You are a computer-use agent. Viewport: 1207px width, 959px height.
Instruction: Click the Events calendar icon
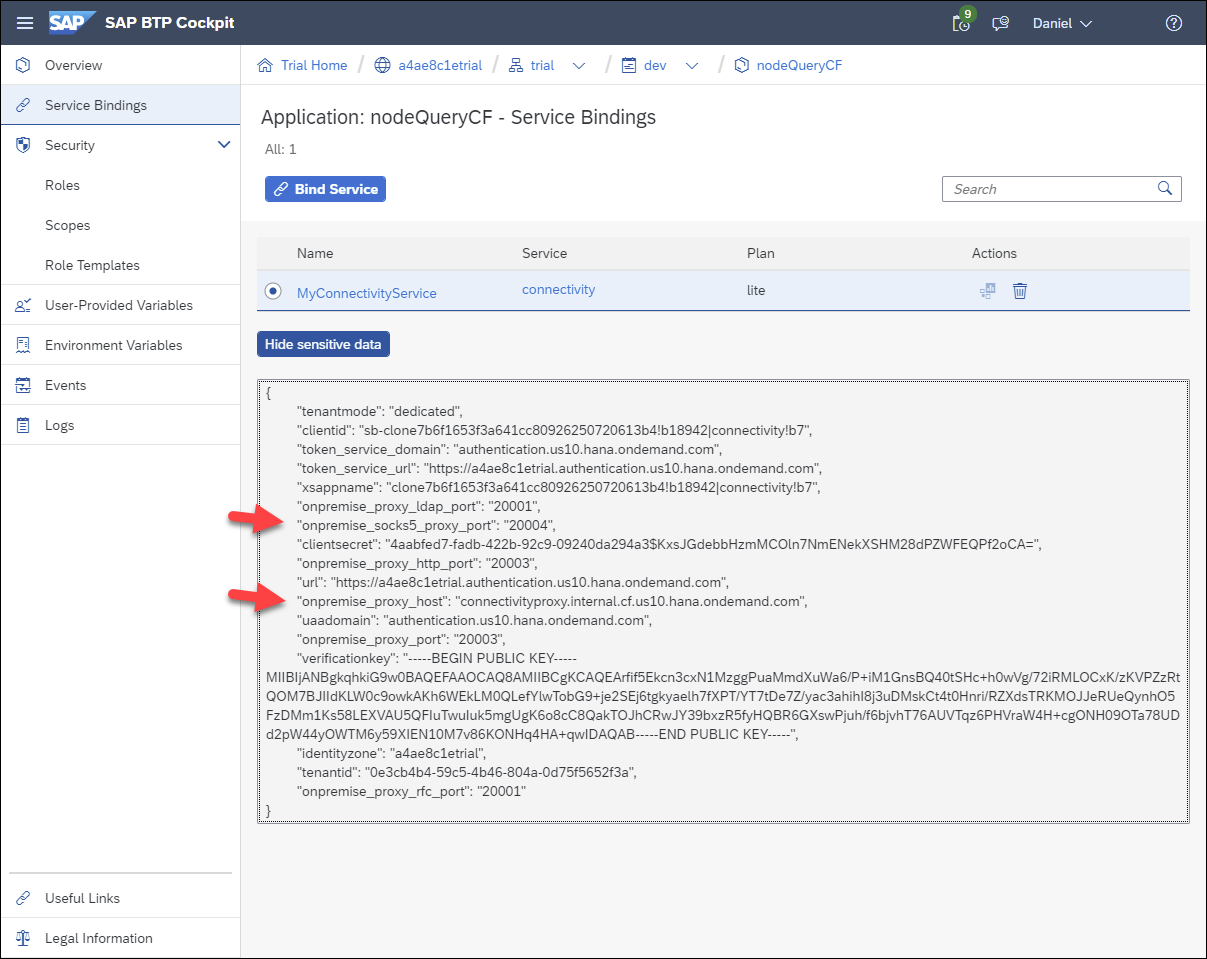point(23,385)
